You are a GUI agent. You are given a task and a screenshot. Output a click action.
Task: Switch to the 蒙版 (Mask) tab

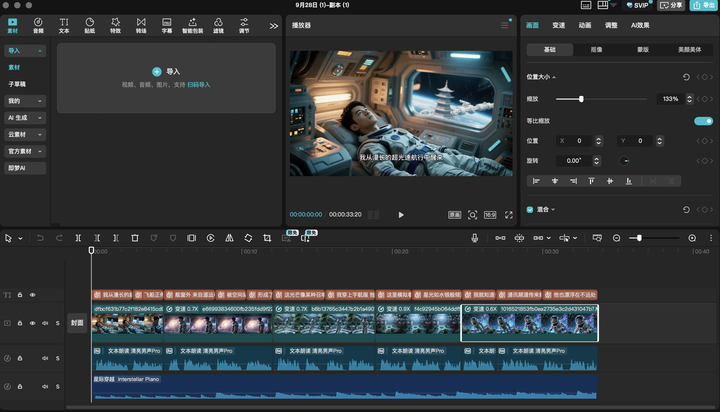tap(643, 48)
